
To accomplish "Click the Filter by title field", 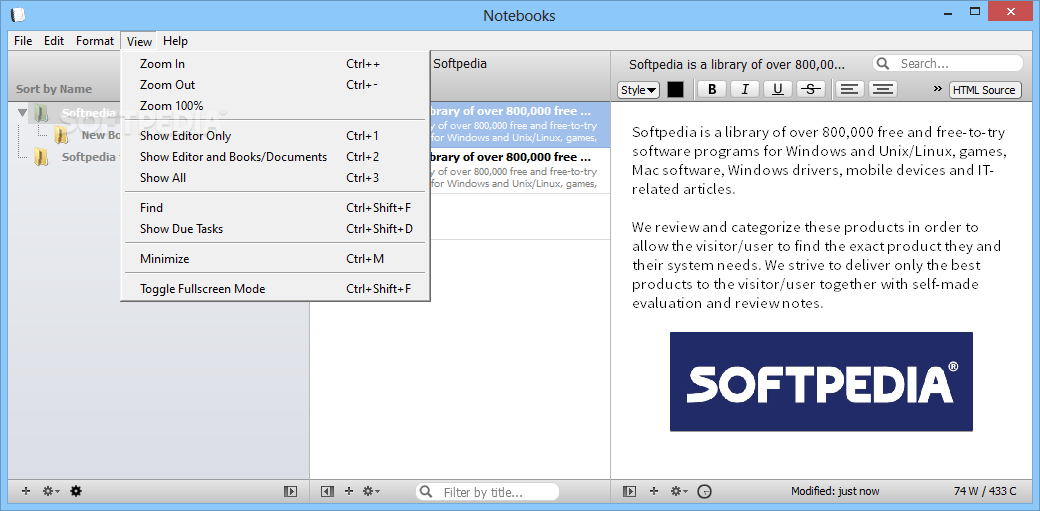I will coord(488,492).
